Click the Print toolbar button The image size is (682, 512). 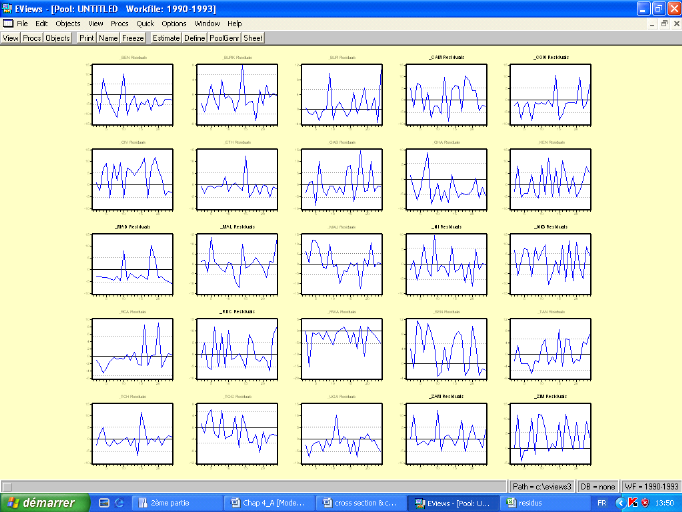click(x=86, y=38)
